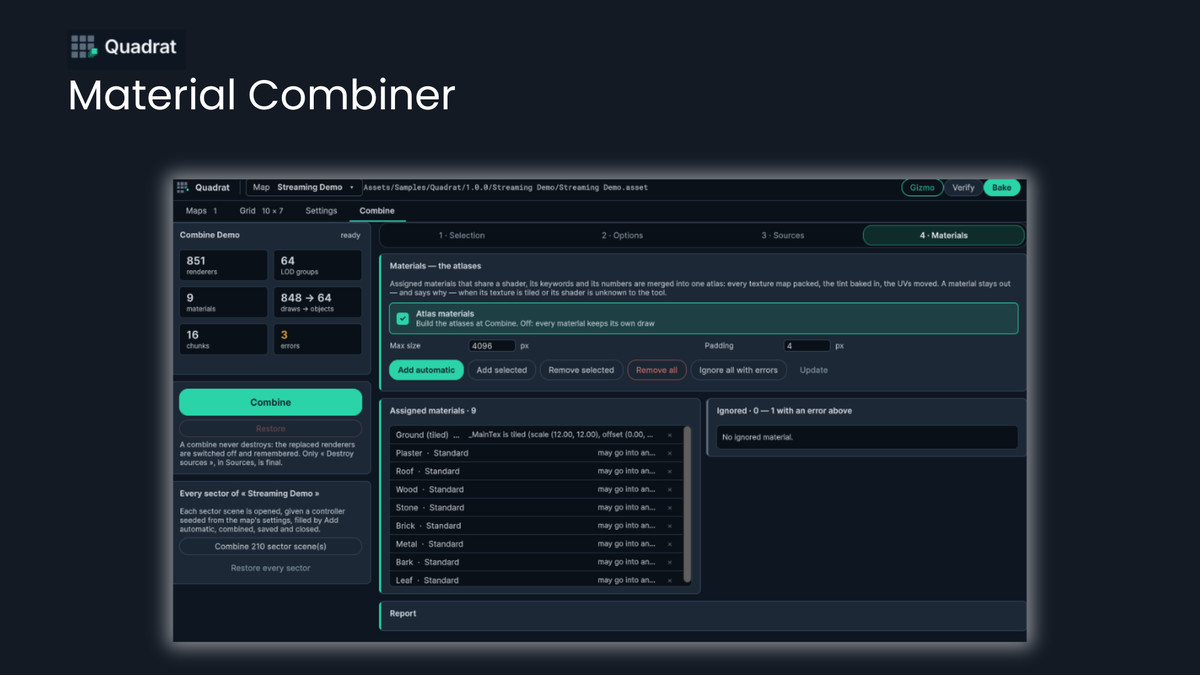Select the Combine tab
This screenshot has width=1200, height=675.
coord(377,211)
